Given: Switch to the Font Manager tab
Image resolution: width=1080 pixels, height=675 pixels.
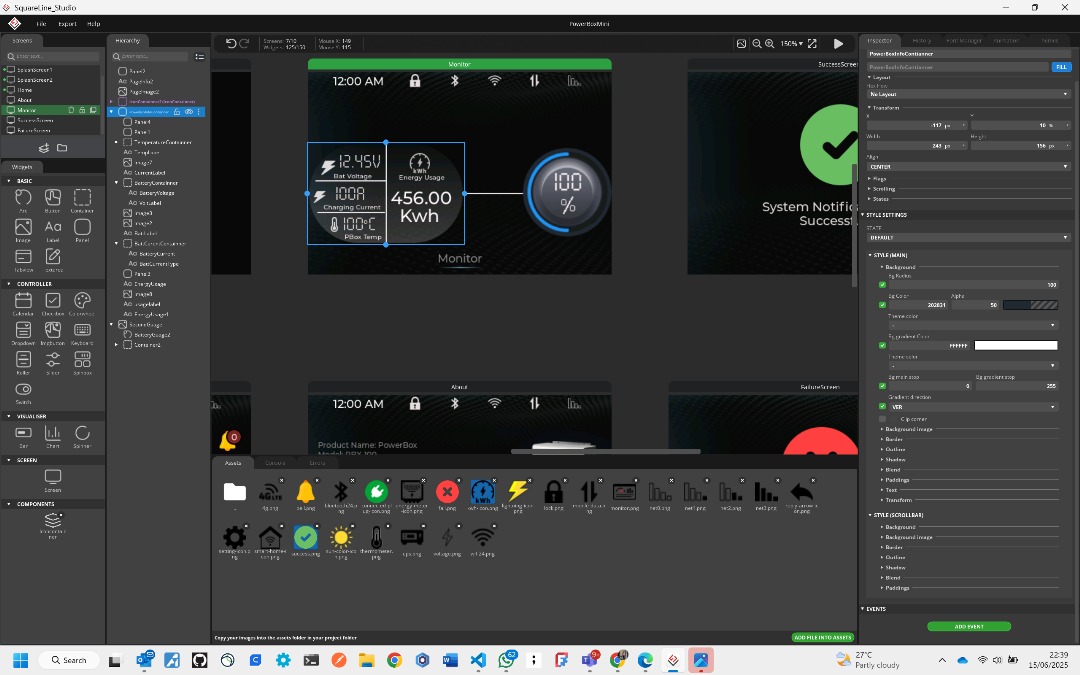Looking at the screenshot, I should [964, 41].
